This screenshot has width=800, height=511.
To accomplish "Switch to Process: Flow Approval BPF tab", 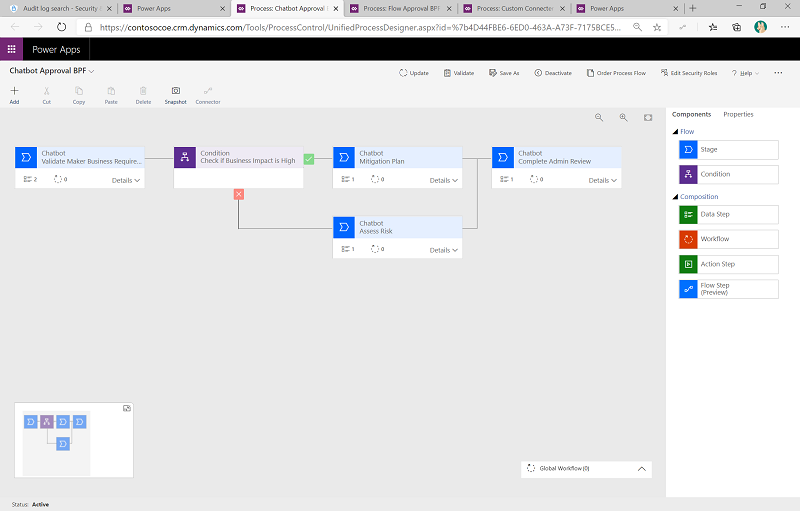I will 401,8.
